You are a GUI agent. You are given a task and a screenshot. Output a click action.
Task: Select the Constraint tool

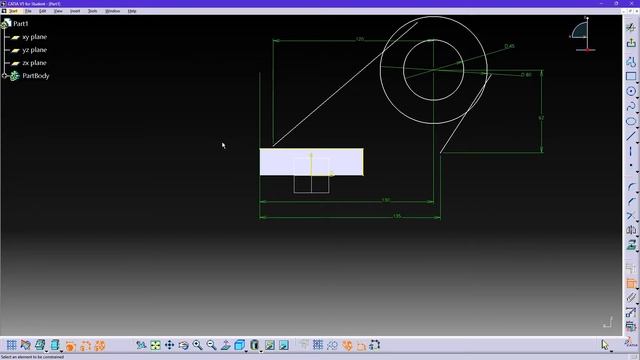[x=631, y=283]
